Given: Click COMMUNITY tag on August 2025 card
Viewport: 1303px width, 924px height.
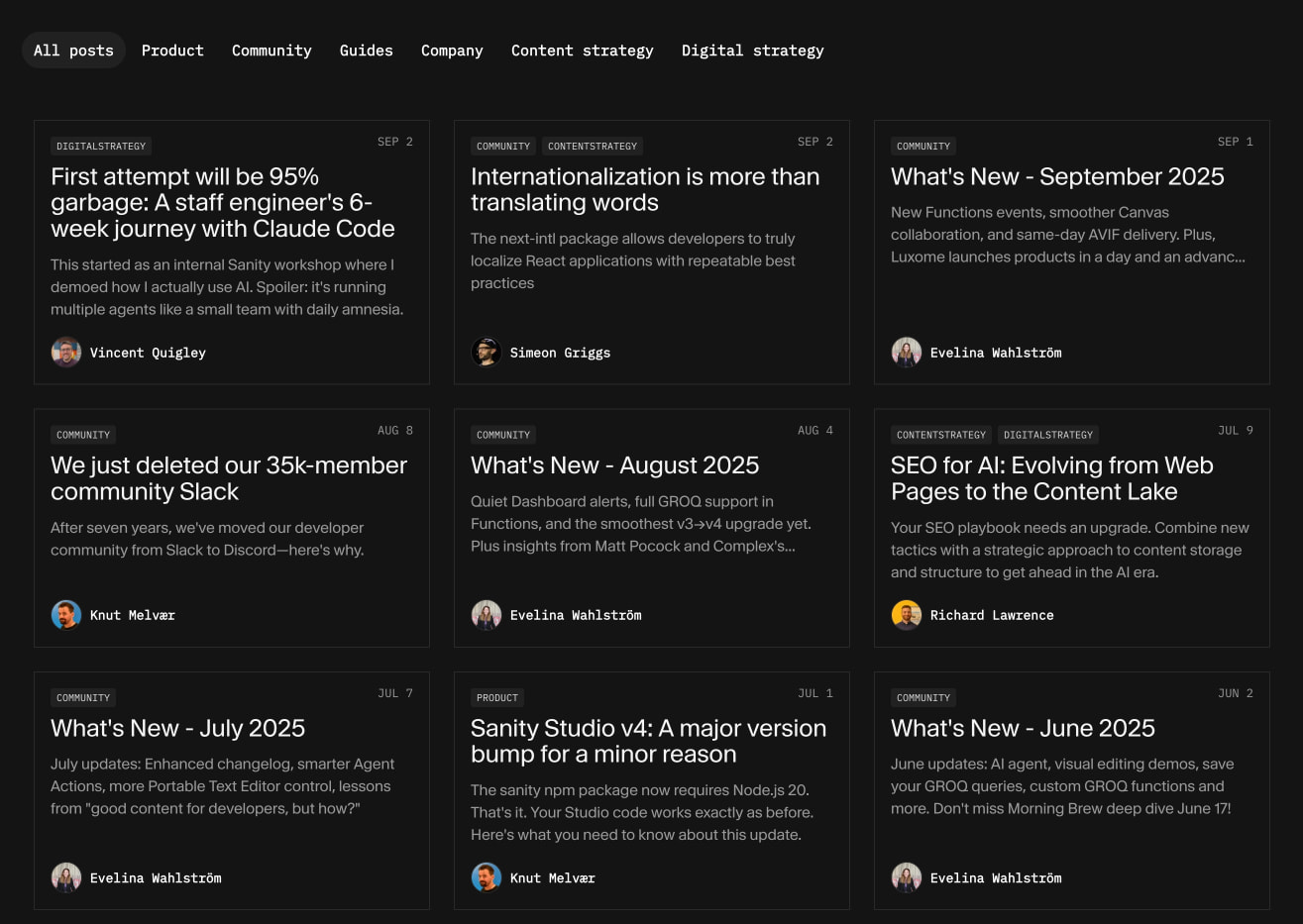Looking at the screenshot, I should (503, 435).
